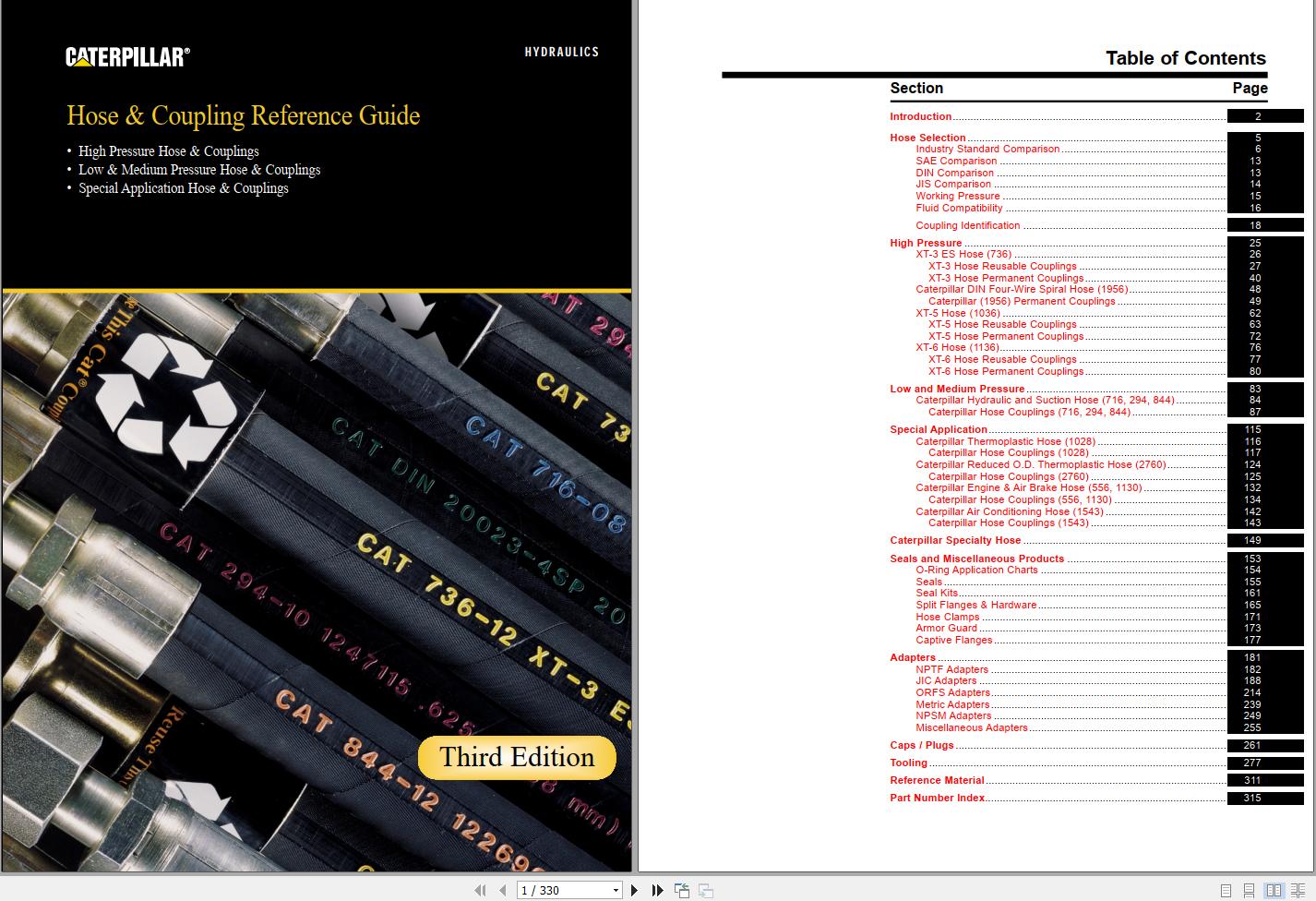
Task: Jump to the Part Number Index
Action: (937, 798)
